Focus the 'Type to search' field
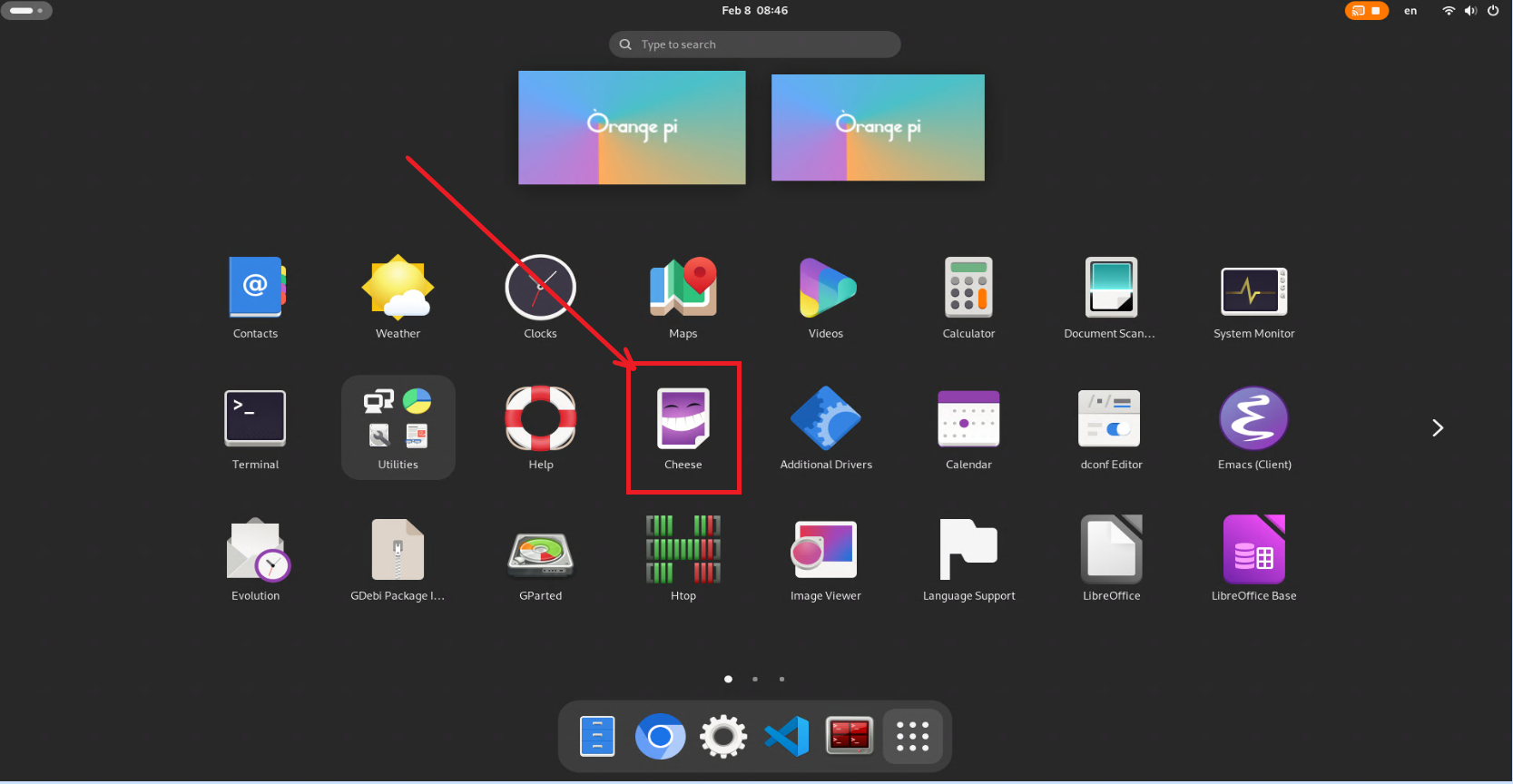This screenshot has width=1513, height=784. (755, 44)
